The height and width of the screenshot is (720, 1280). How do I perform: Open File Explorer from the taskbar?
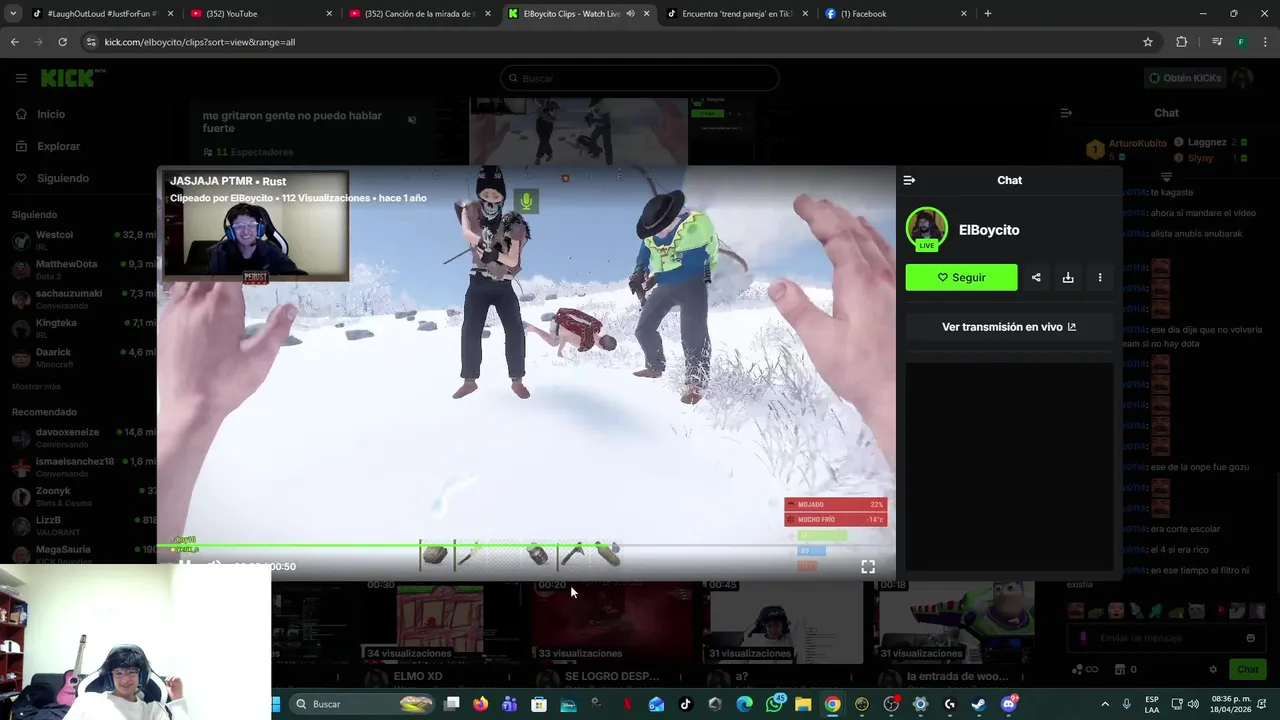pos(803,704)
